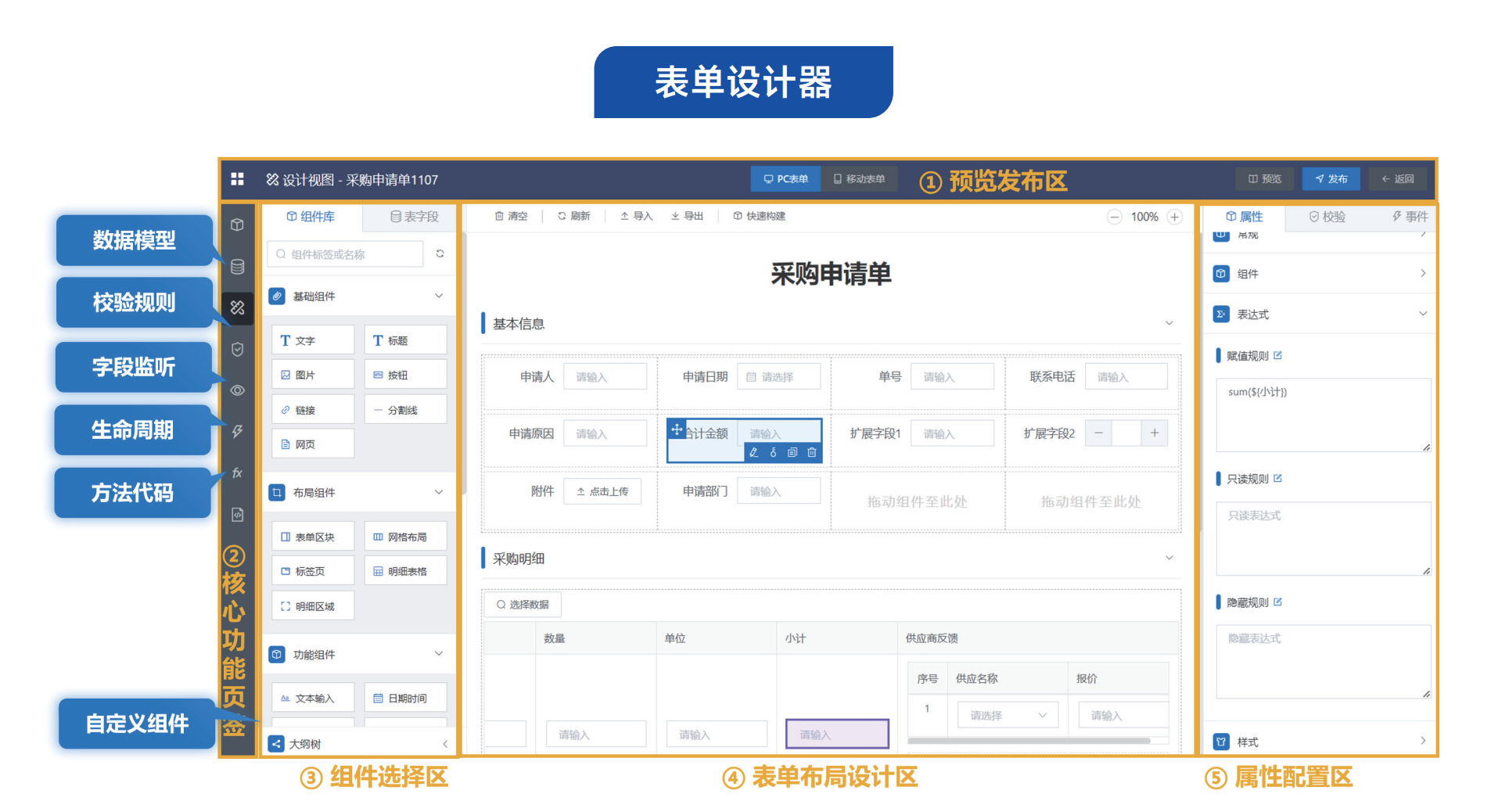Open the 供应名称 请选择 dropdown
Screen dimensions: 1491x812
coord(1008,716)
